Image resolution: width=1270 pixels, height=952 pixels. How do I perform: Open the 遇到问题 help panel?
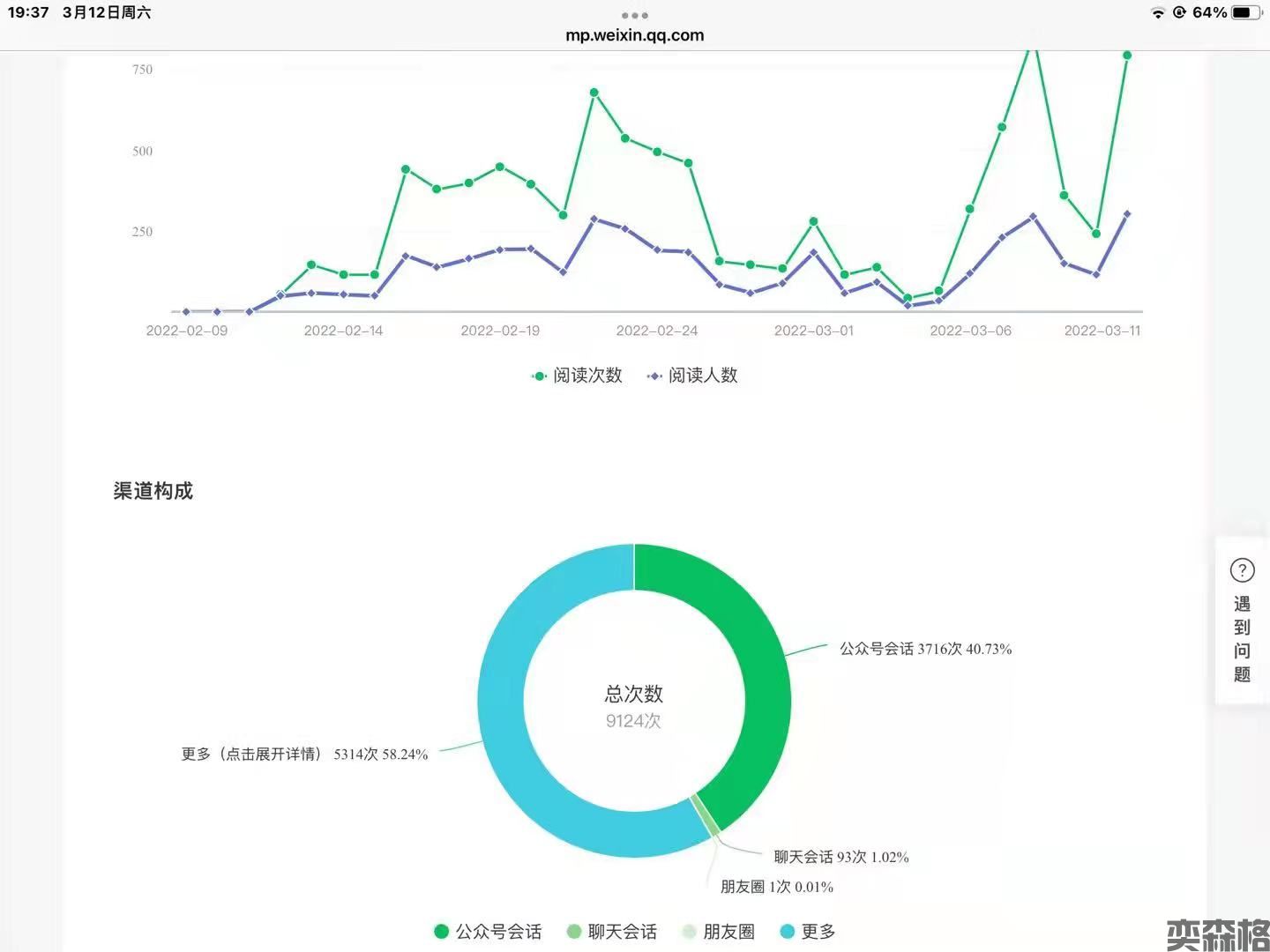1242,639
